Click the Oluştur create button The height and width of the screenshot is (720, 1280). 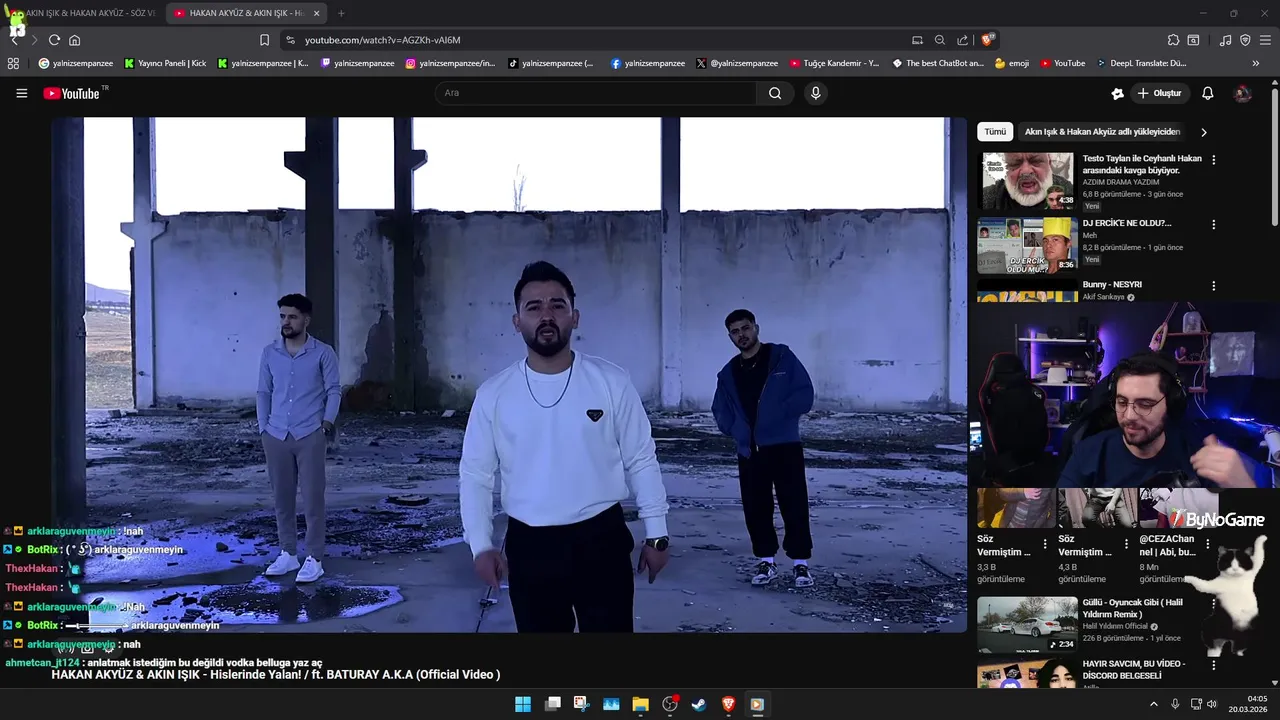pos(1159,93)
